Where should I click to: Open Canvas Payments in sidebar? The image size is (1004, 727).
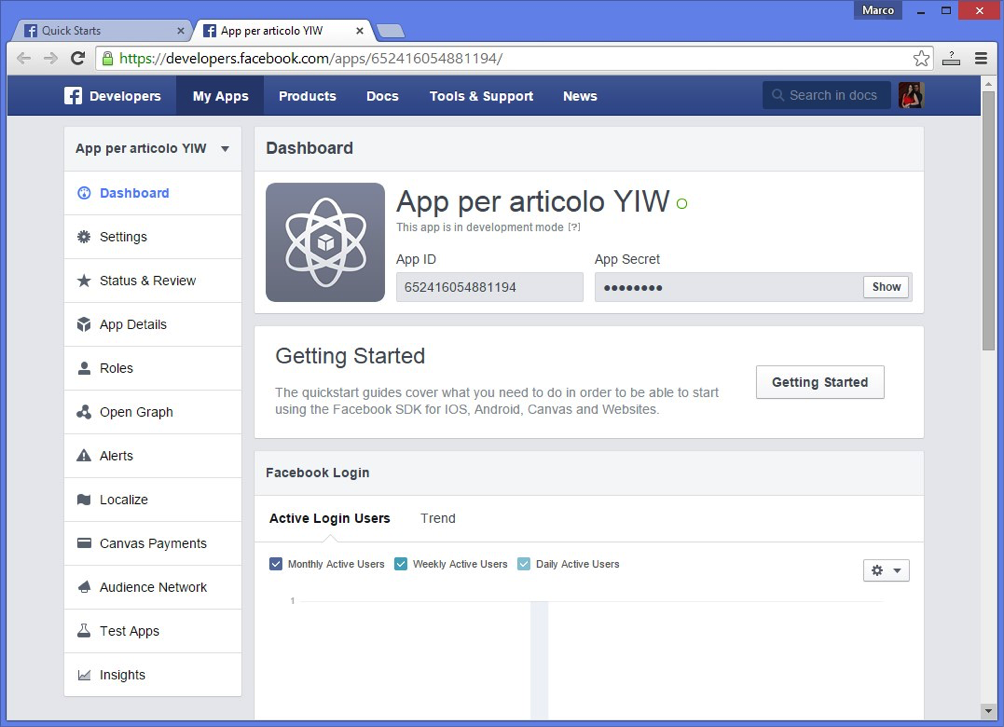coord(152,543)
